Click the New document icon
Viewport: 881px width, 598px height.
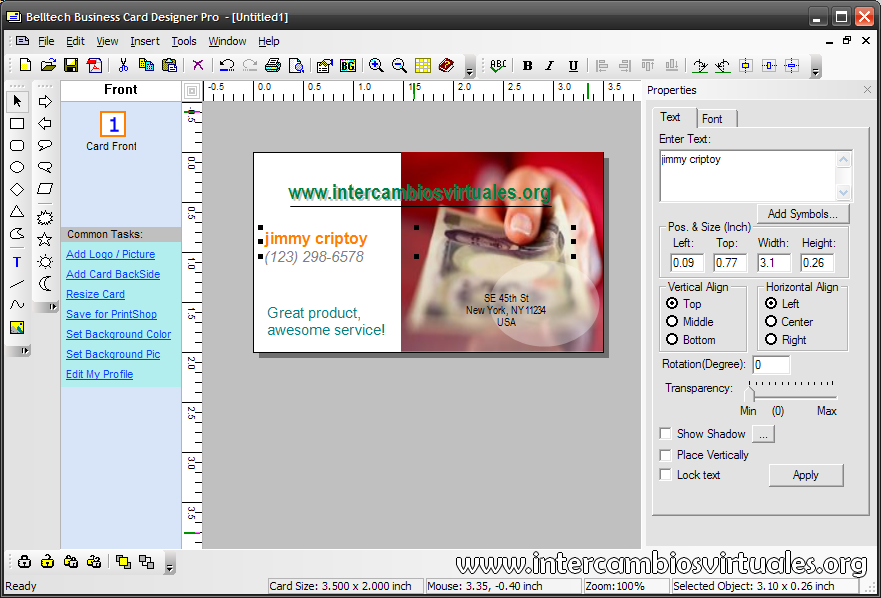point(25,65)
